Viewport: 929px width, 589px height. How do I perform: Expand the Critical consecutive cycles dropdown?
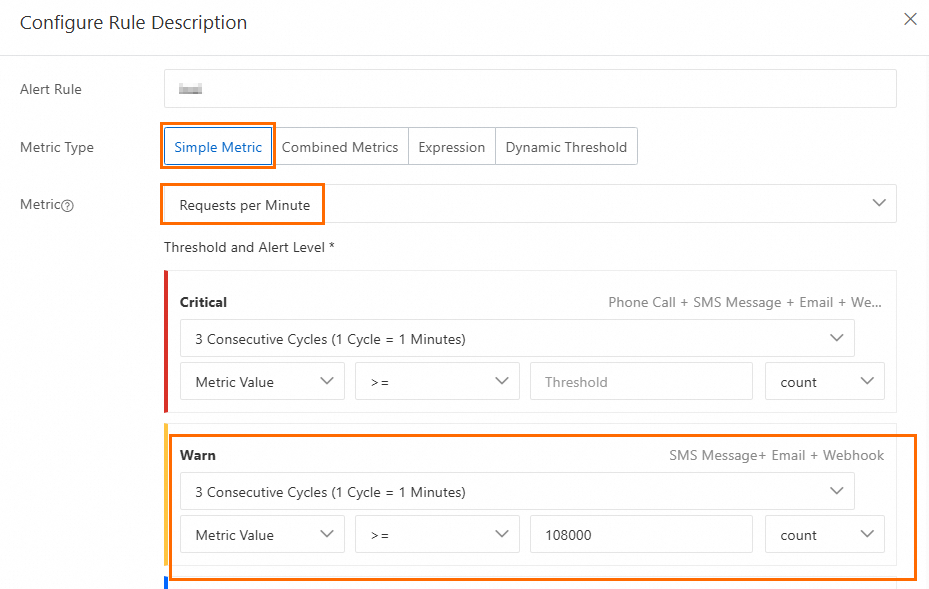(517, 339)
